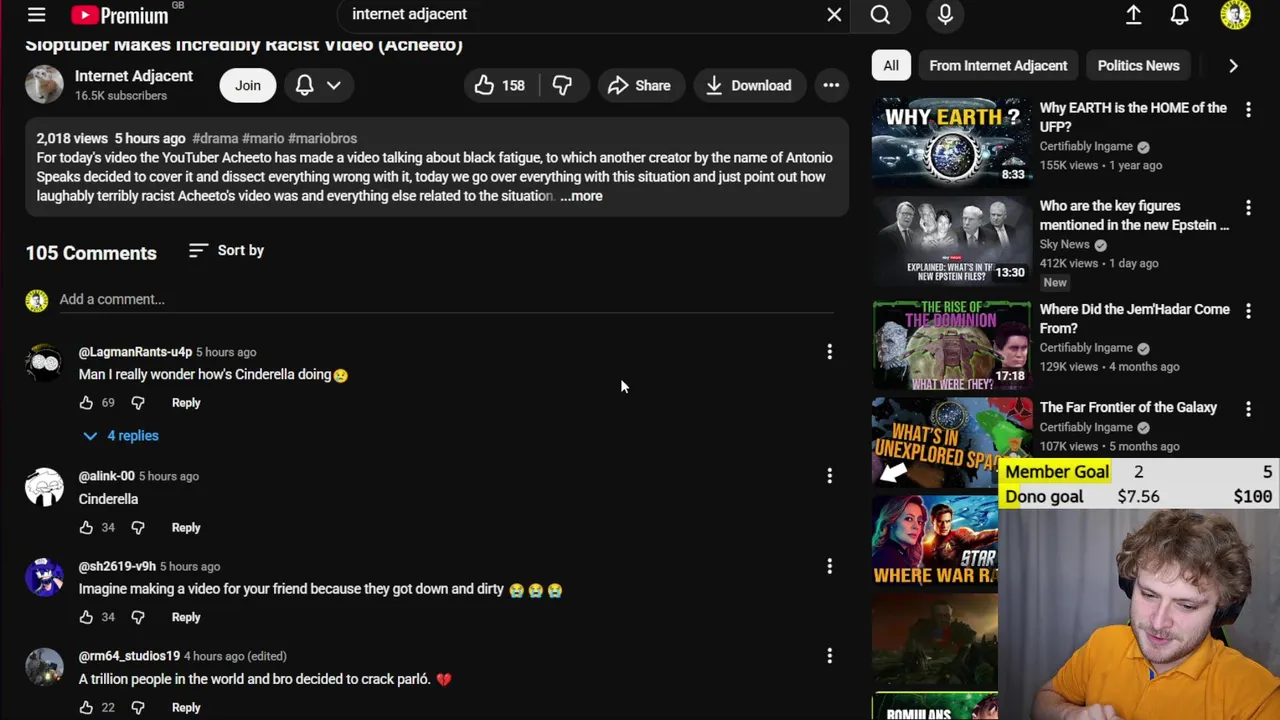Like rm64_studios19 comment

(x=86, y=708)
